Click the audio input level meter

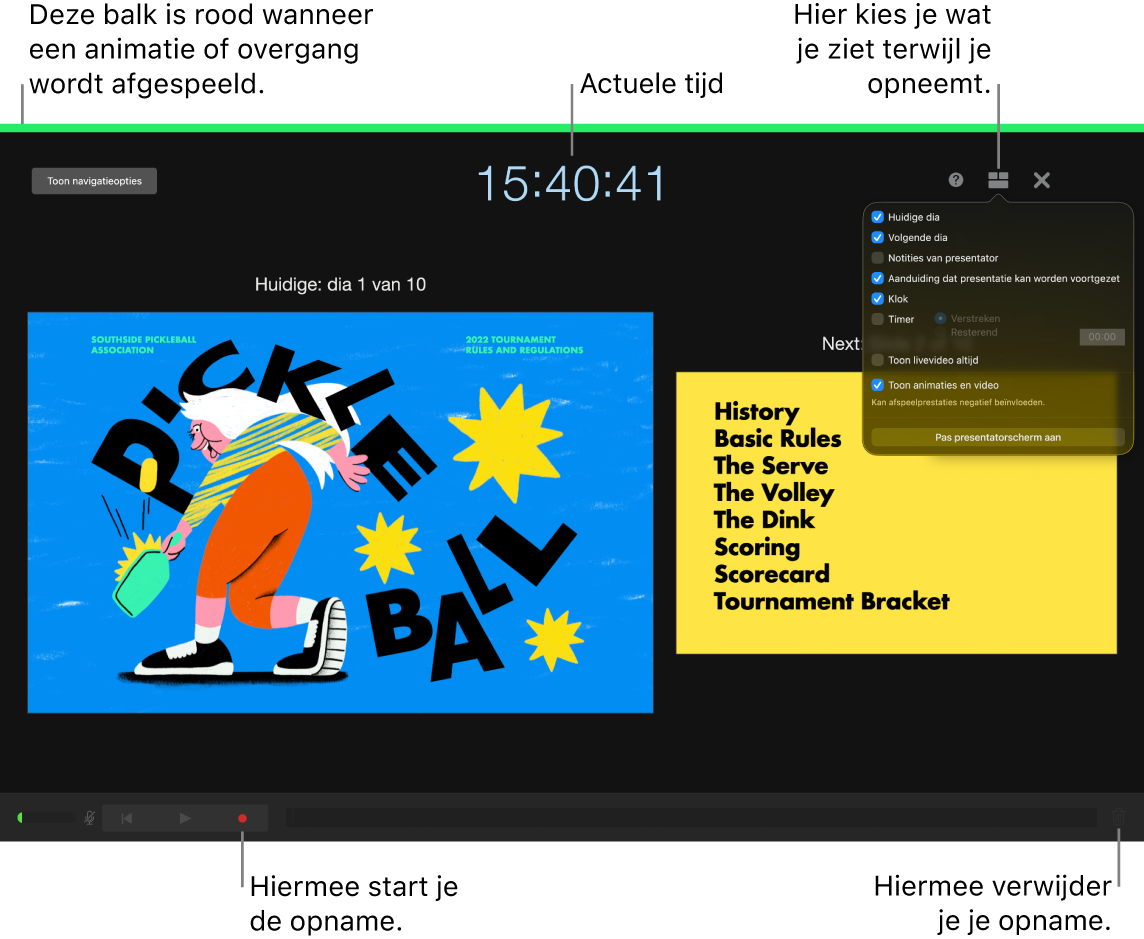(46, 818)
